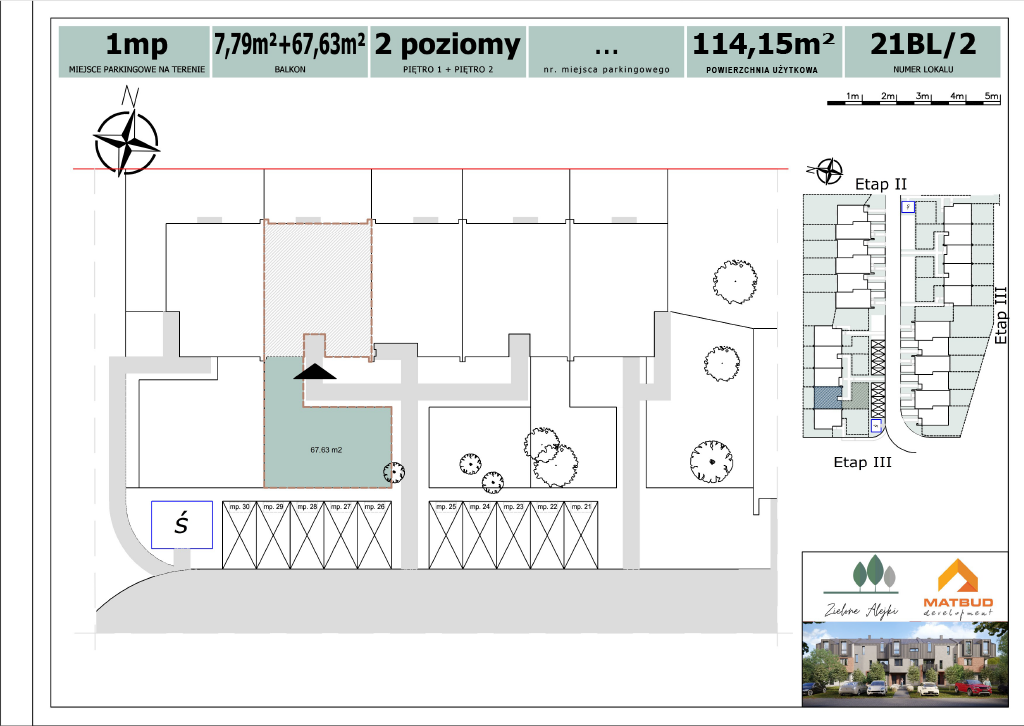Viewport: 1024px width, 726px height.
Task: Click the balcony area 7,79m²+67,63m² cell
Action: click(289, 52)
